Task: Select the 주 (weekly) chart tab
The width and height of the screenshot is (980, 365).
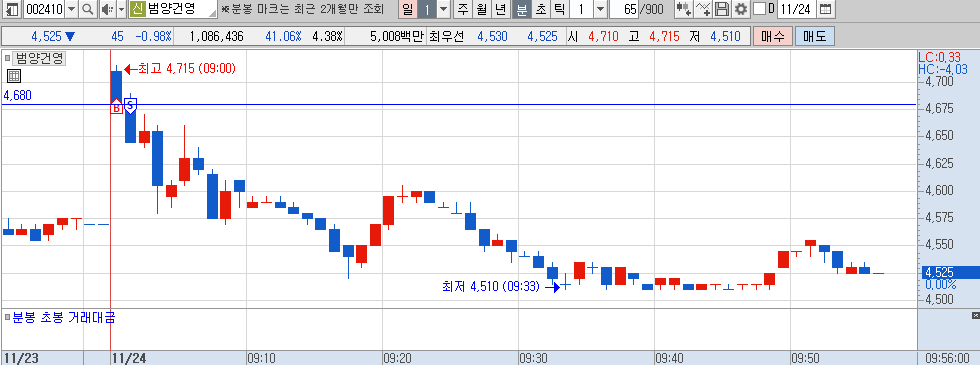Action: point(462,9)
